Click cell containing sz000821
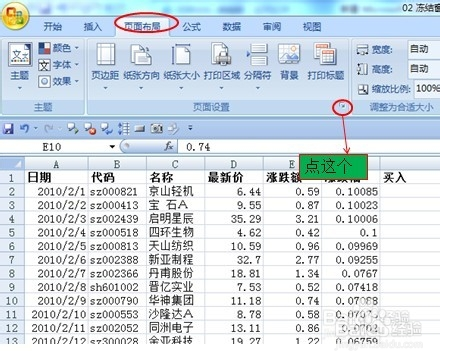Screen dimensions: 452x362 coord(117,191)
